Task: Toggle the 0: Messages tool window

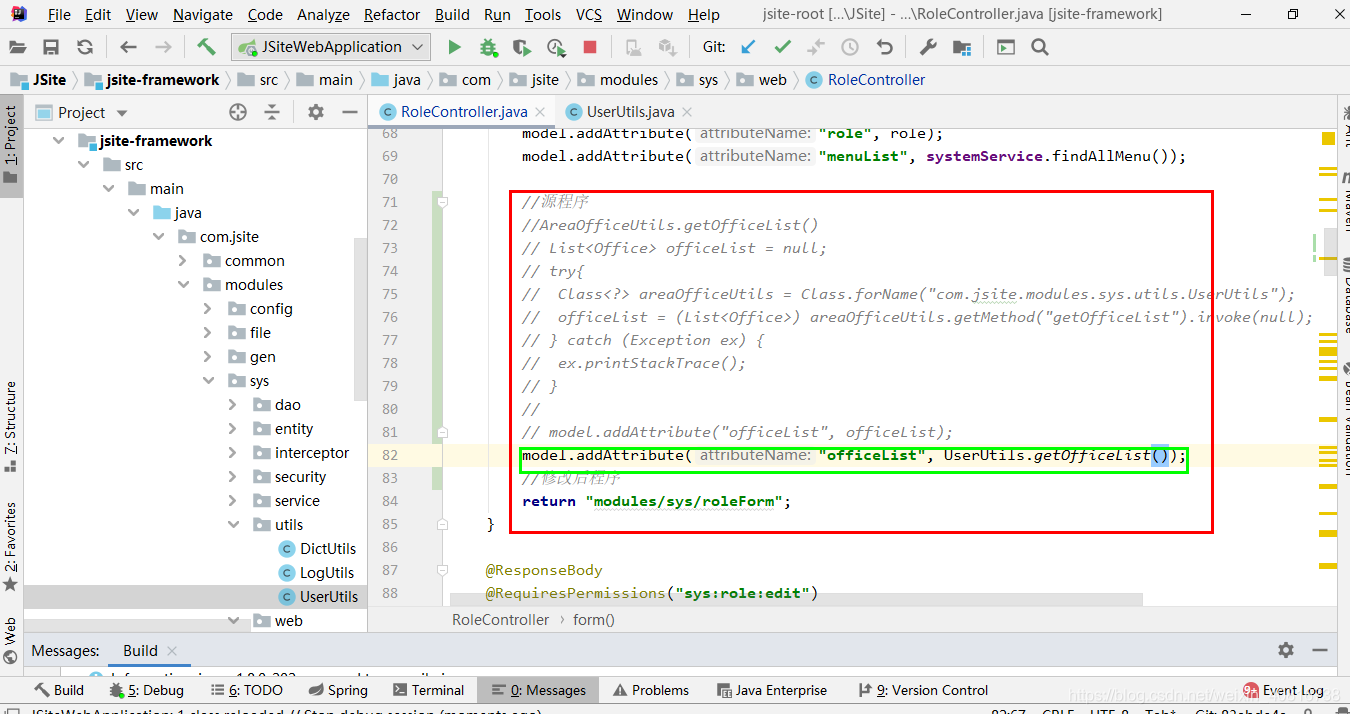Action: coord(538,690)
